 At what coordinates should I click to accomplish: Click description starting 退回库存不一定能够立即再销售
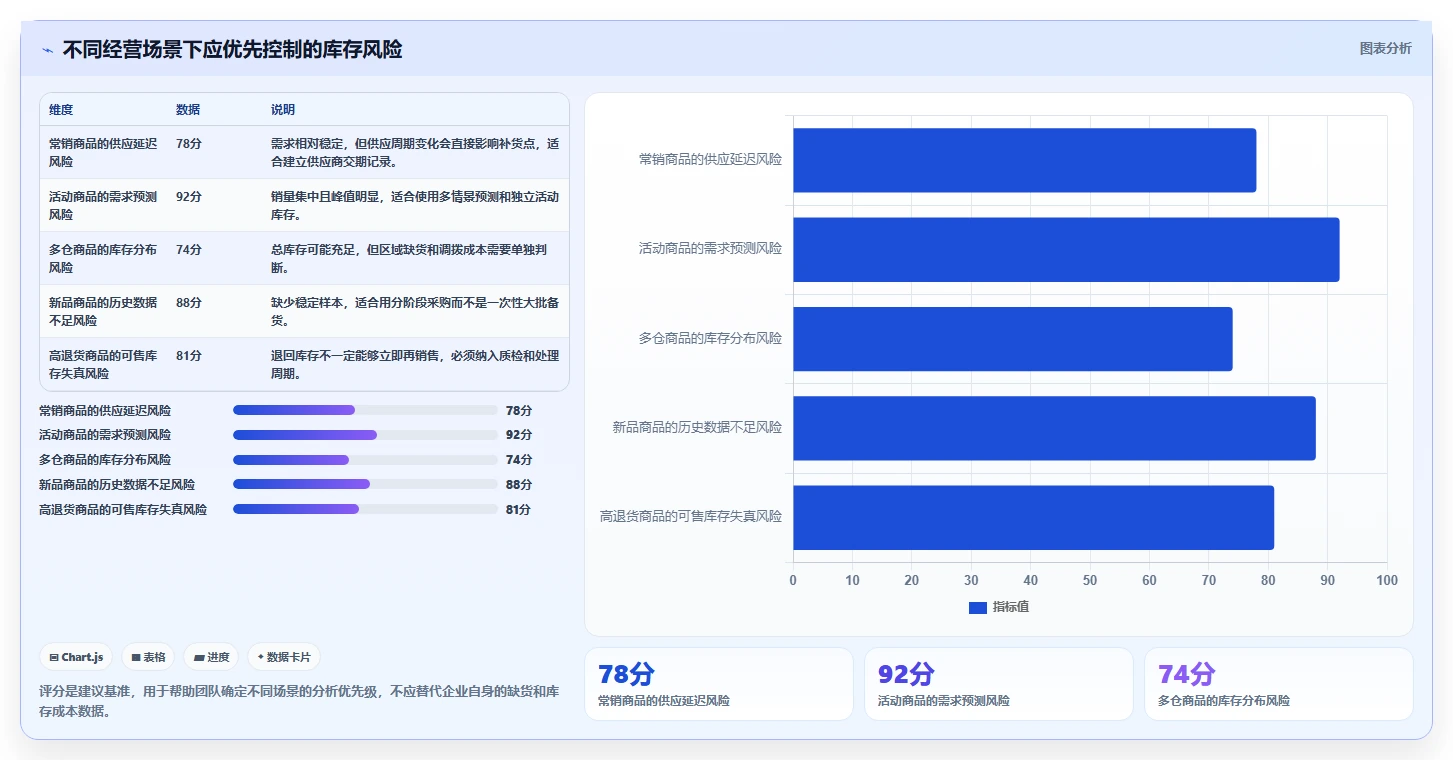tap(415, 364)
